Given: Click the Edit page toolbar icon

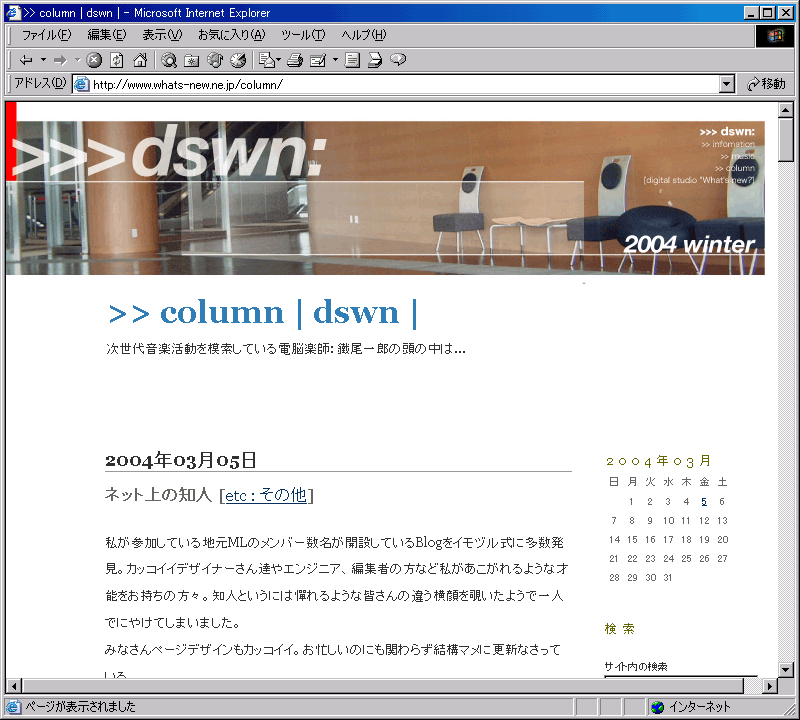Looking at the screenshot, I should coord(318,60).
